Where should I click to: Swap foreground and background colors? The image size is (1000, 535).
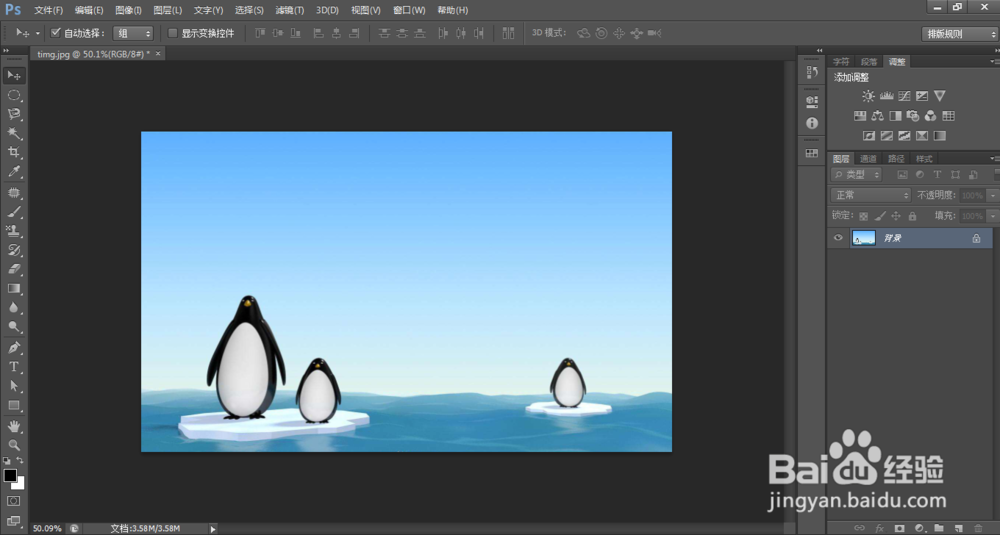coord(20,460)
